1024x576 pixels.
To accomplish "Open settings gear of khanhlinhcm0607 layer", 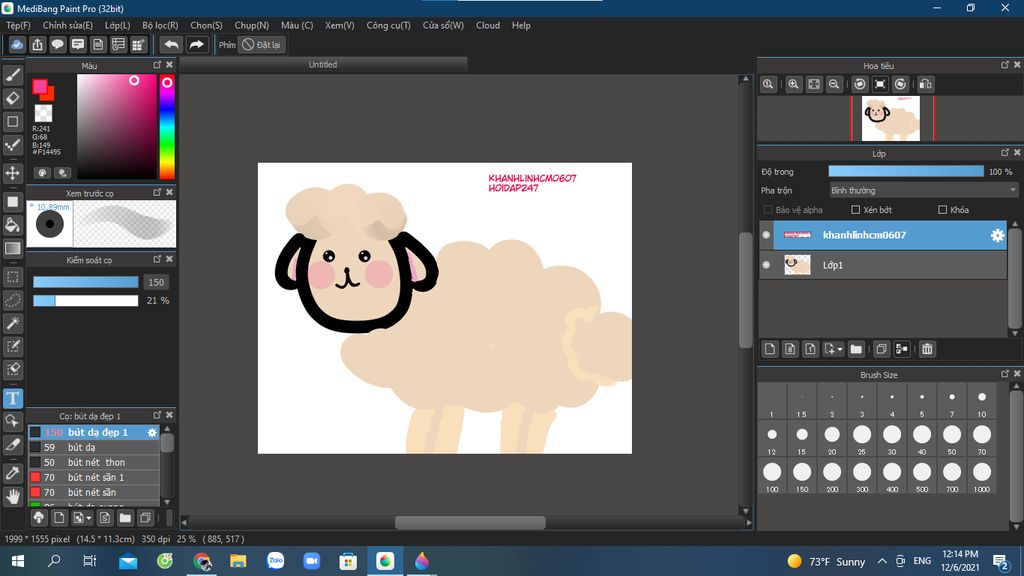I will [996, 235].
